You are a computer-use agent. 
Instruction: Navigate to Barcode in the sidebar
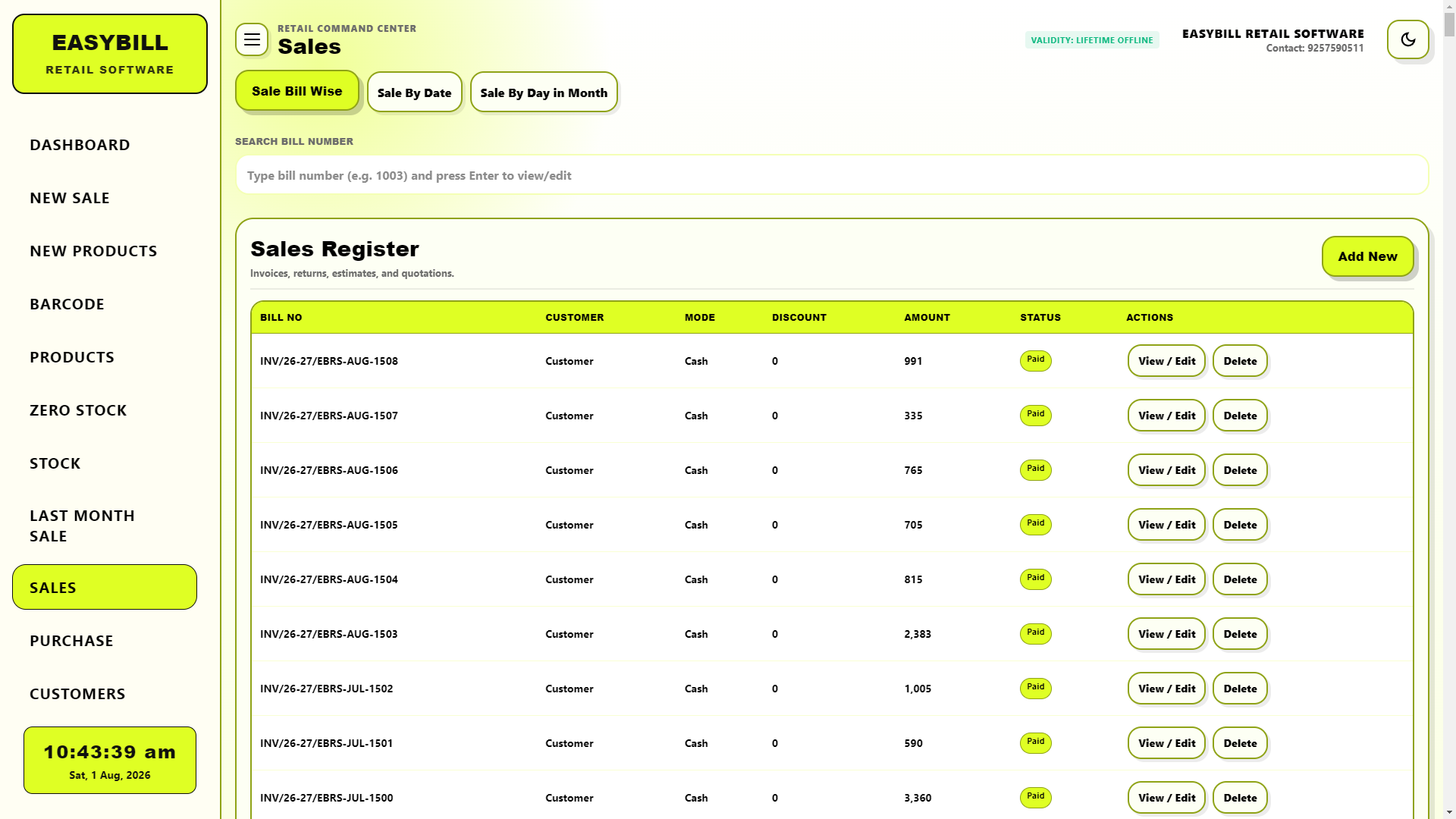click(x=105, y=304)
